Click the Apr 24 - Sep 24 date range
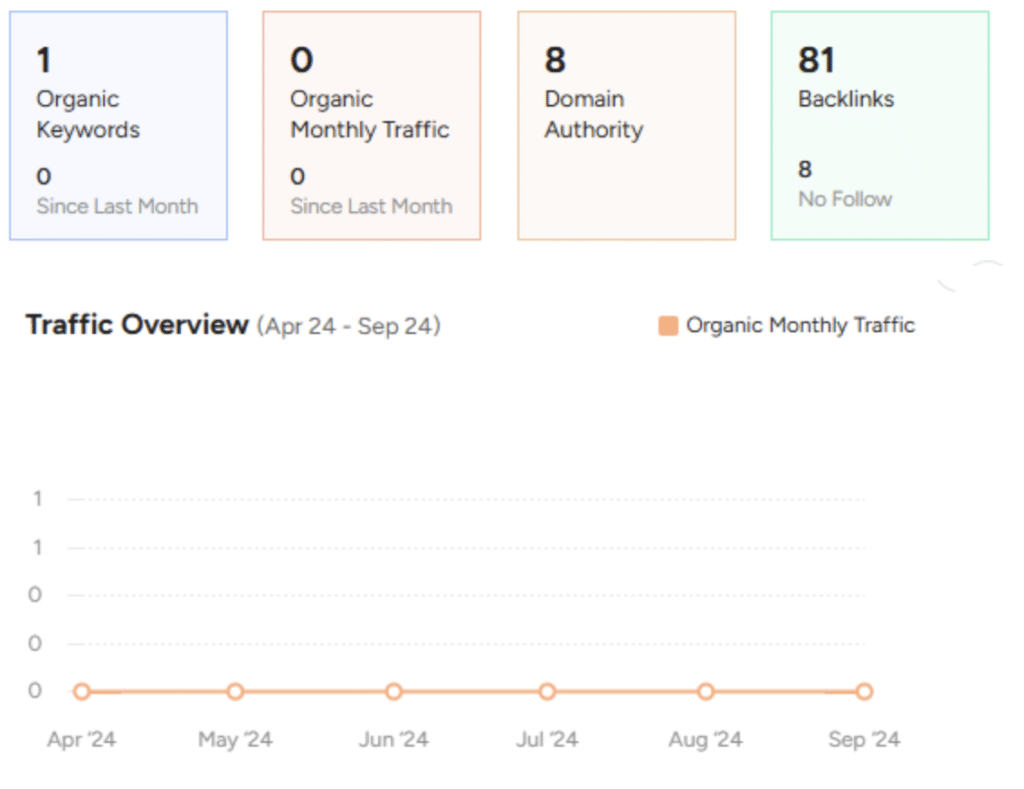Screen dimensions: 1024x789 coord(348,326)
